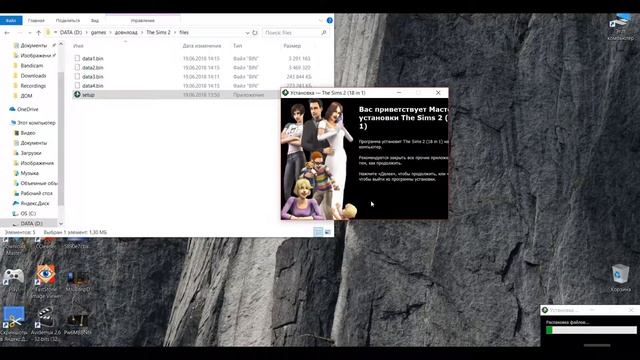Open FastStone Image Viewer desktop shortcut
This screenshot has height=360, width=640.
tap(45, 281)
